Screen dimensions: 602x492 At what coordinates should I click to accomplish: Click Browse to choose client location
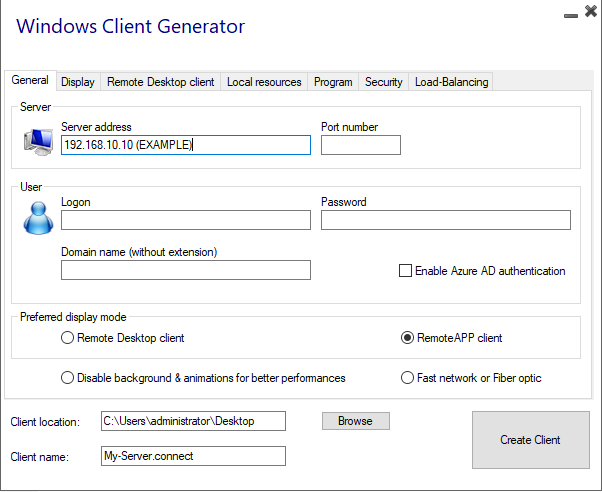coord(355,421)
